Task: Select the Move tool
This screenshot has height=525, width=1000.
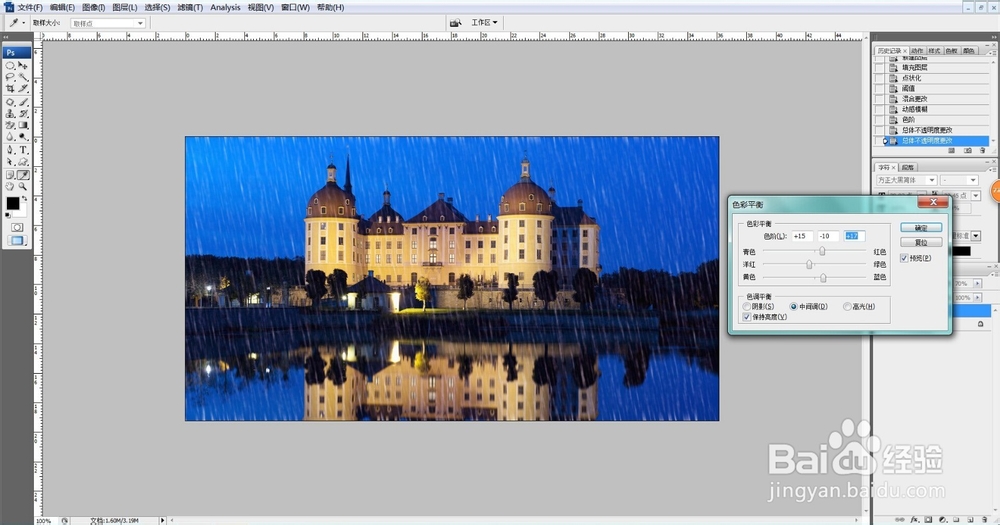Action: click(23, 66)
